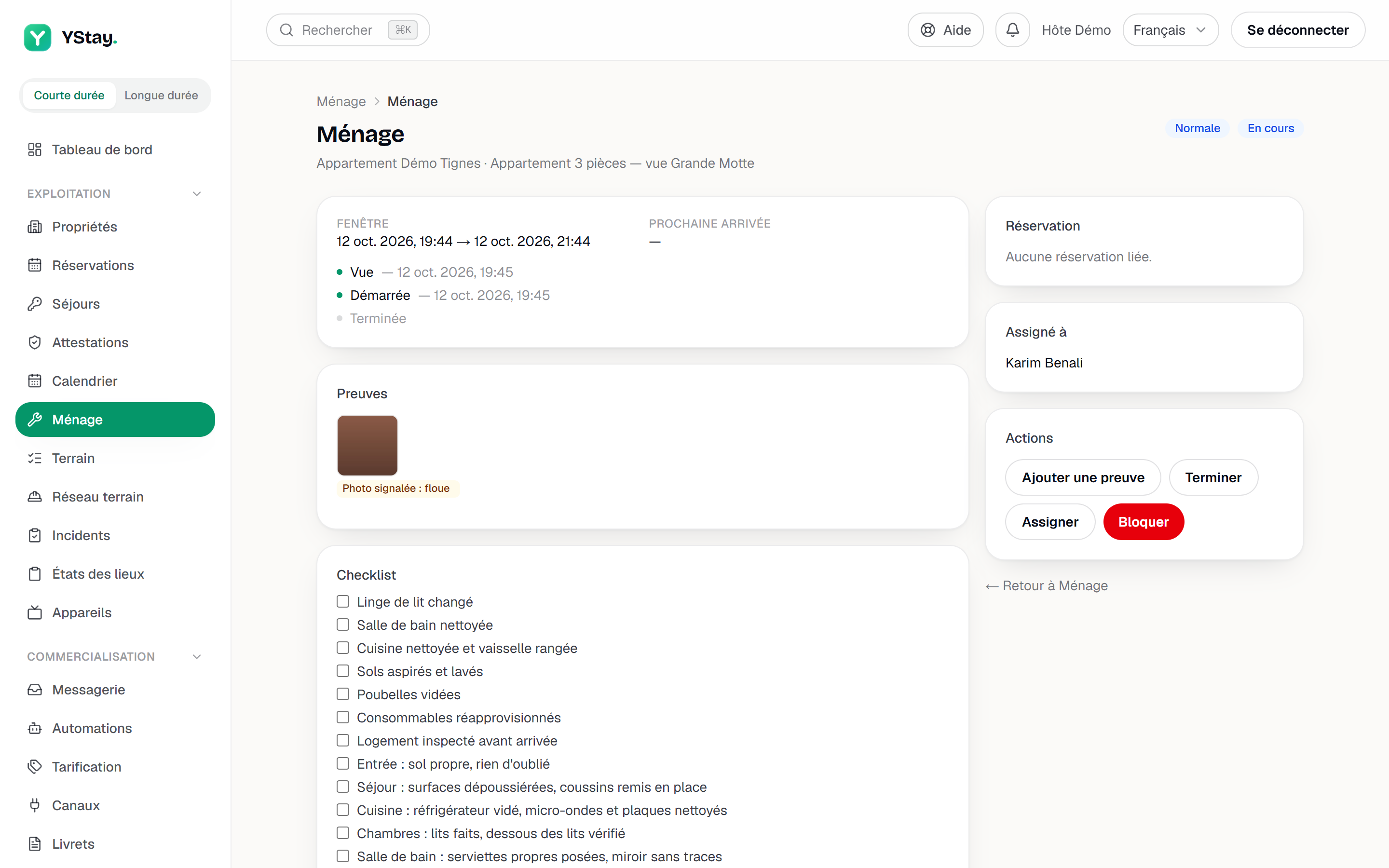Check 'Poubelles vidées' box
The height and width of the screenshot is (868, 1389).
[342, 694]
